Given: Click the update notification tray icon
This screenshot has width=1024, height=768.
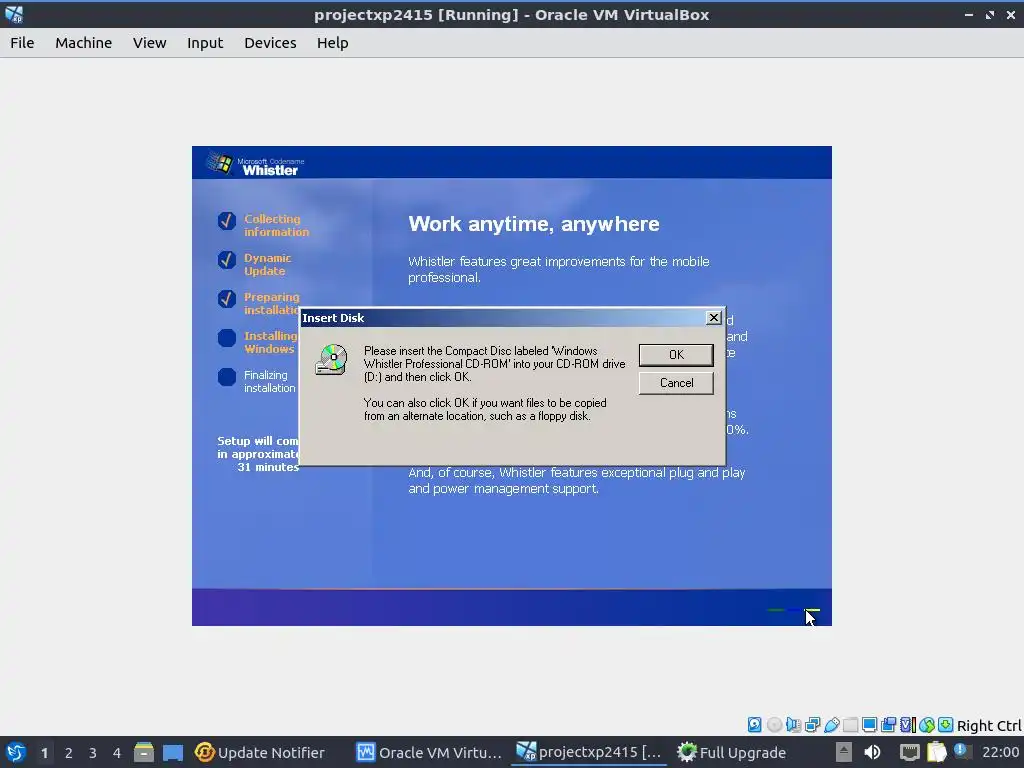Looking at the screenshot, I should (961, 750).
